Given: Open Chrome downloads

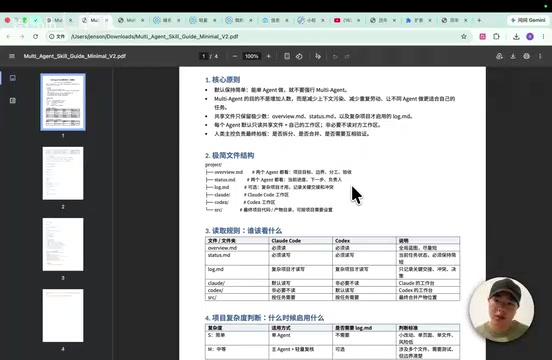Looking at the screenshot, I should (516, 36).
